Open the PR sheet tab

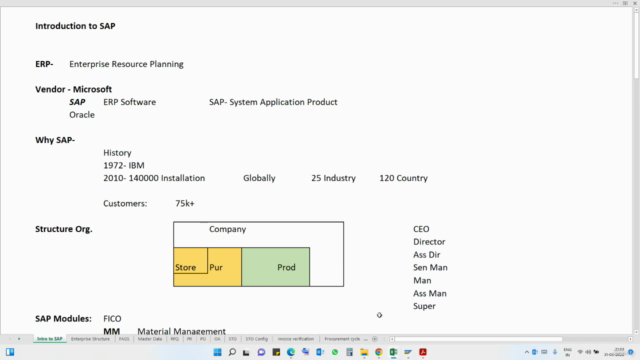189,339
